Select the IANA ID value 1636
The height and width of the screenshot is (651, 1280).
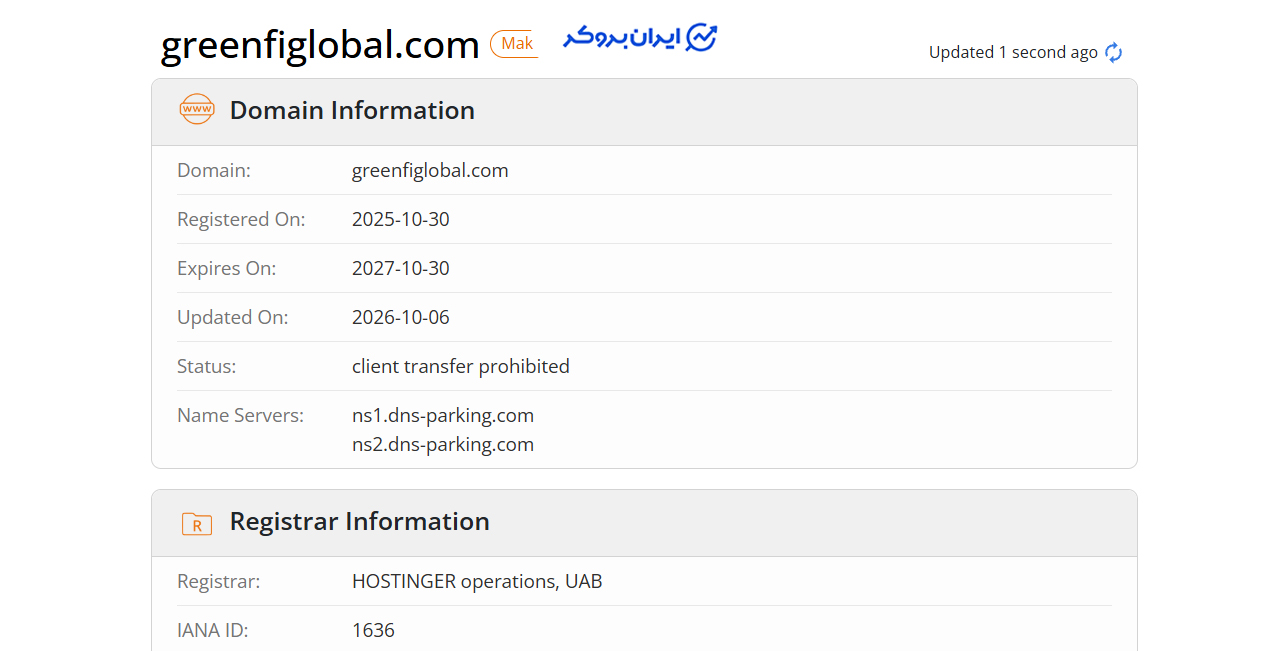point(373,630)
